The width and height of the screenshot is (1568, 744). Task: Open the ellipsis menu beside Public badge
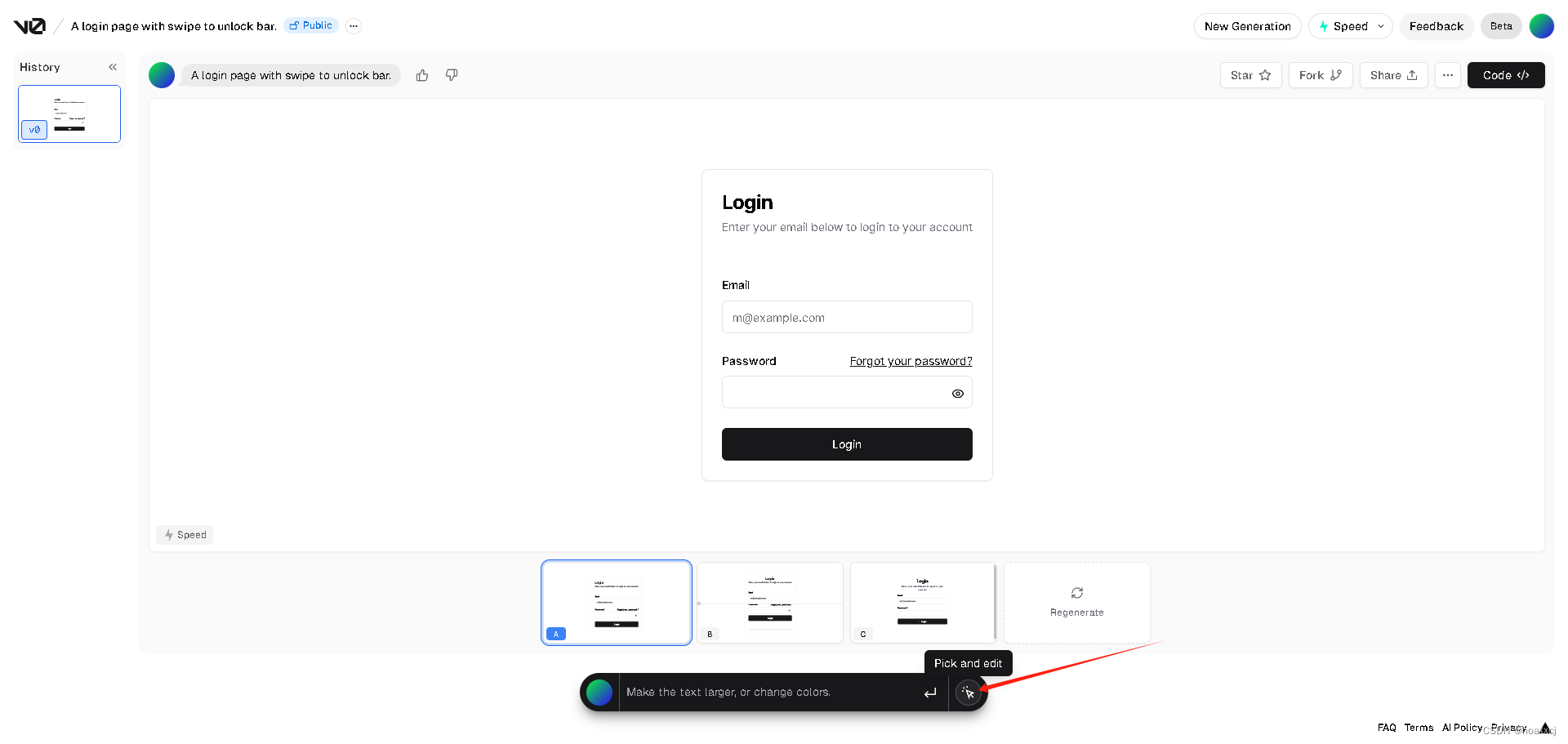point(354,26)
